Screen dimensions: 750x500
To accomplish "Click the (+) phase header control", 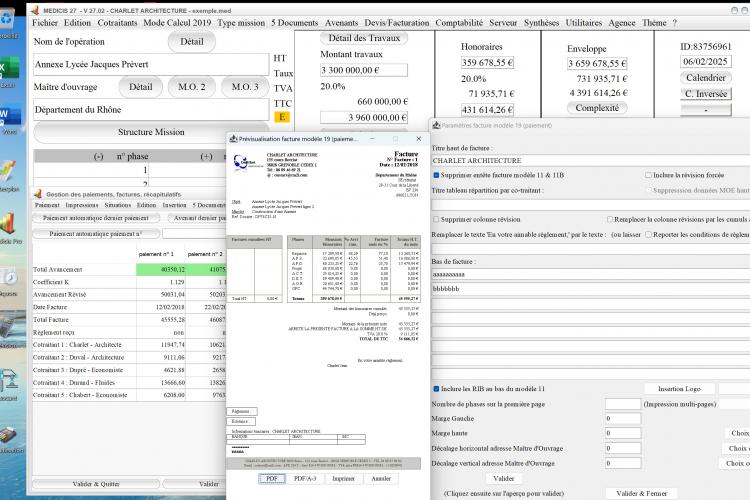I will (206, 156).
